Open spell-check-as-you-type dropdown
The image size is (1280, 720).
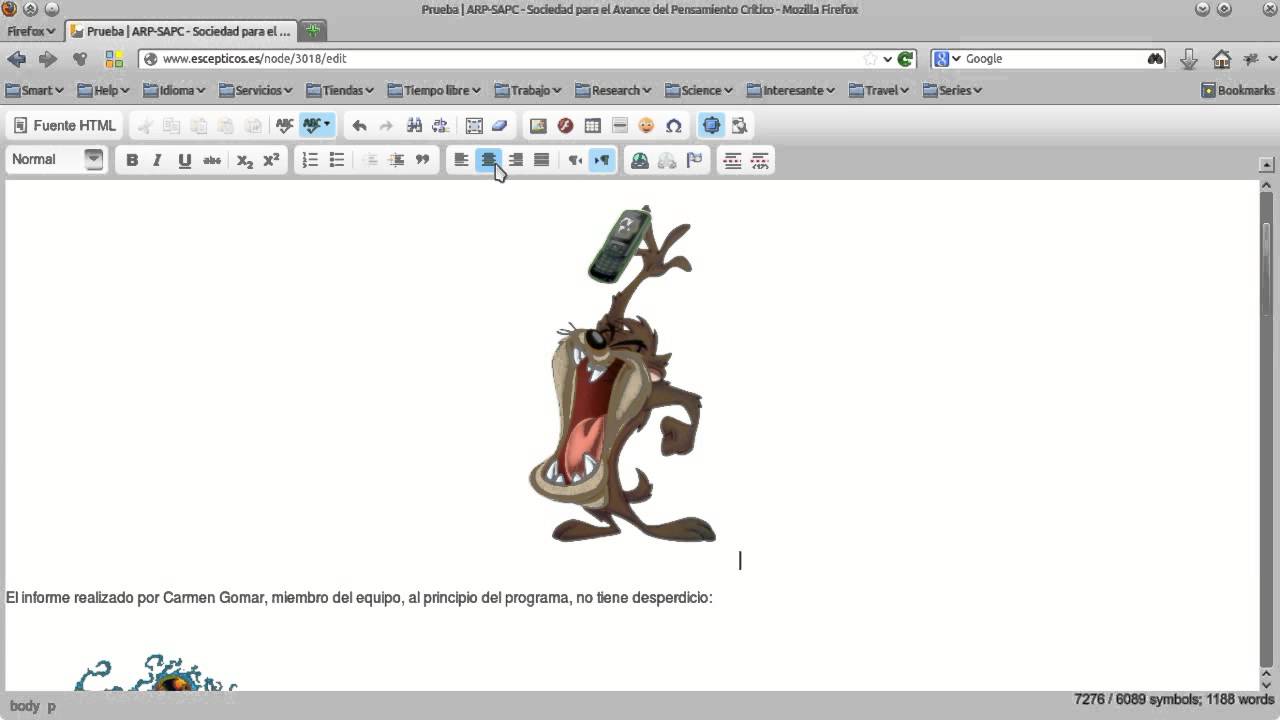coord(317,126)
